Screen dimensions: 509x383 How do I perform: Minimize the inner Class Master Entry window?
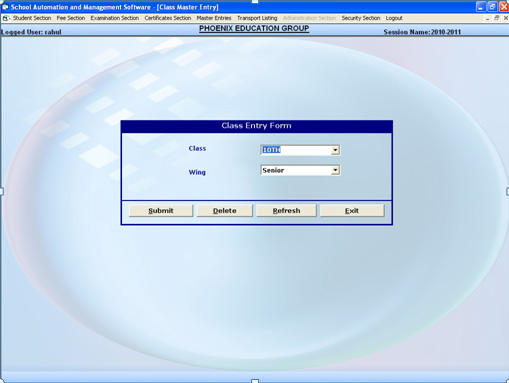pos(487,18)
